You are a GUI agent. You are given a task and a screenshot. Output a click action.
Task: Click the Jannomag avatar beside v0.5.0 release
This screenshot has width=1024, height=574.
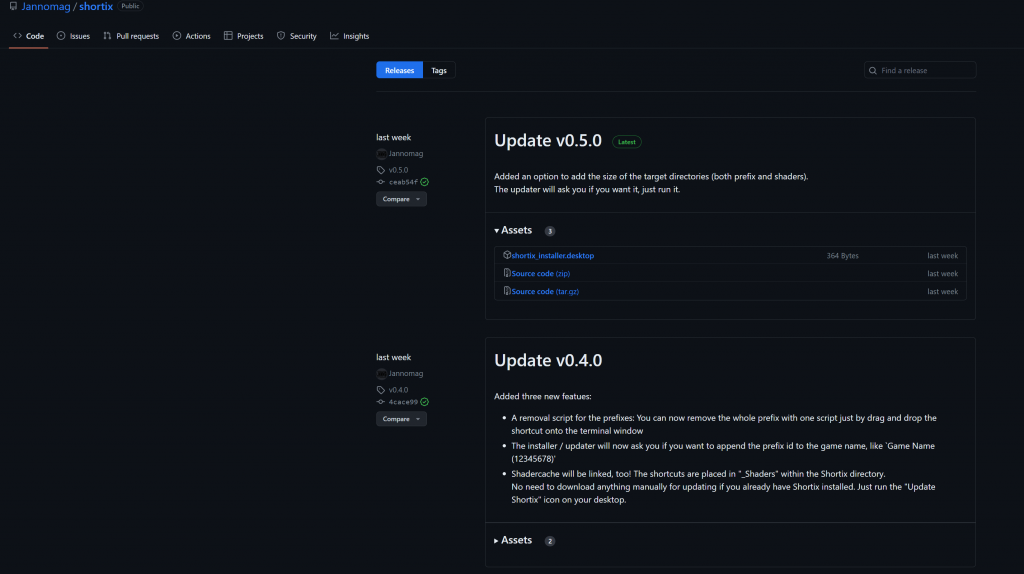click(381, 153)
